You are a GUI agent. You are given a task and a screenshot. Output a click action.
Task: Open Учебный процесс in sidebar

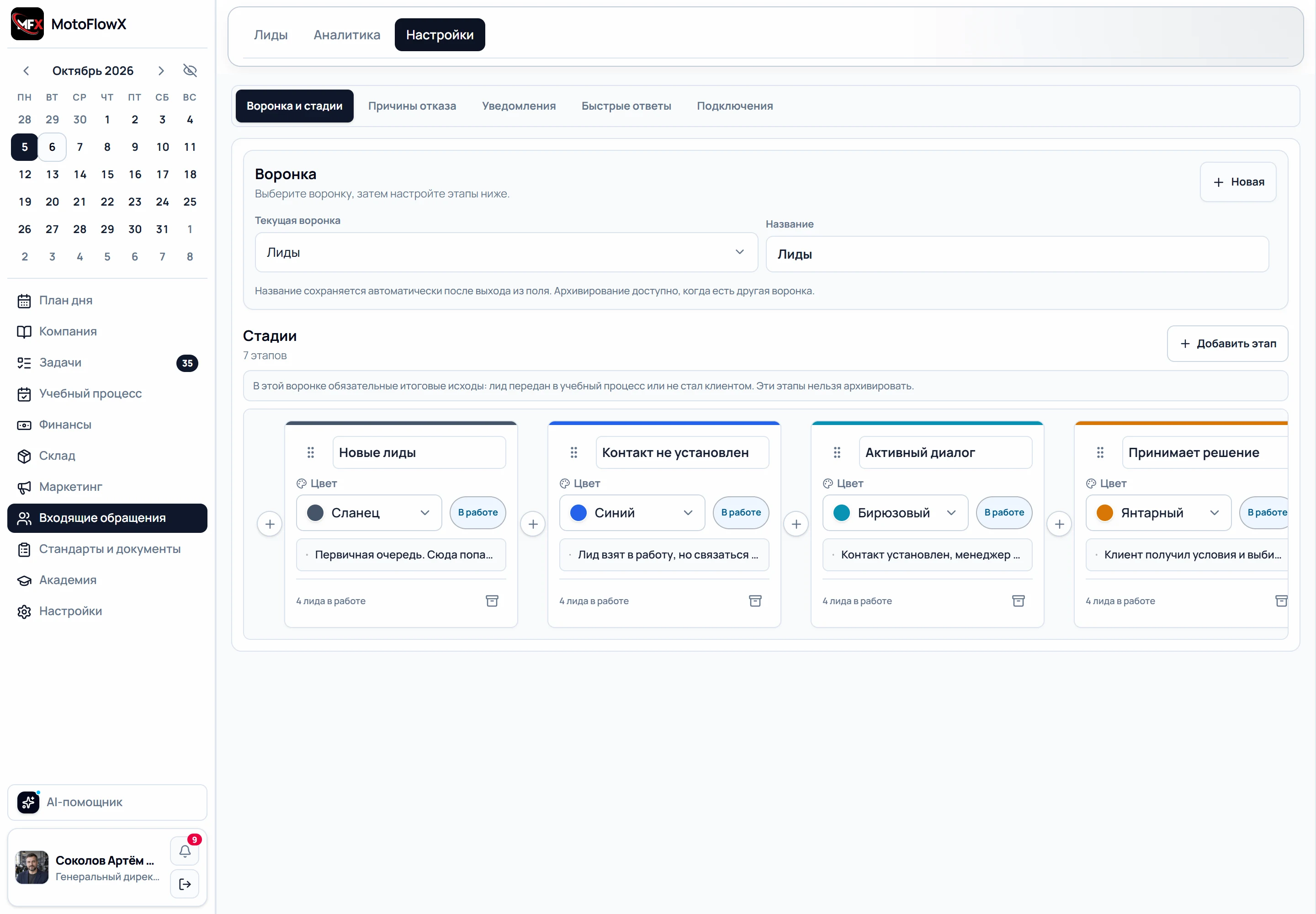pyautogui.click(x=107, y=393)
